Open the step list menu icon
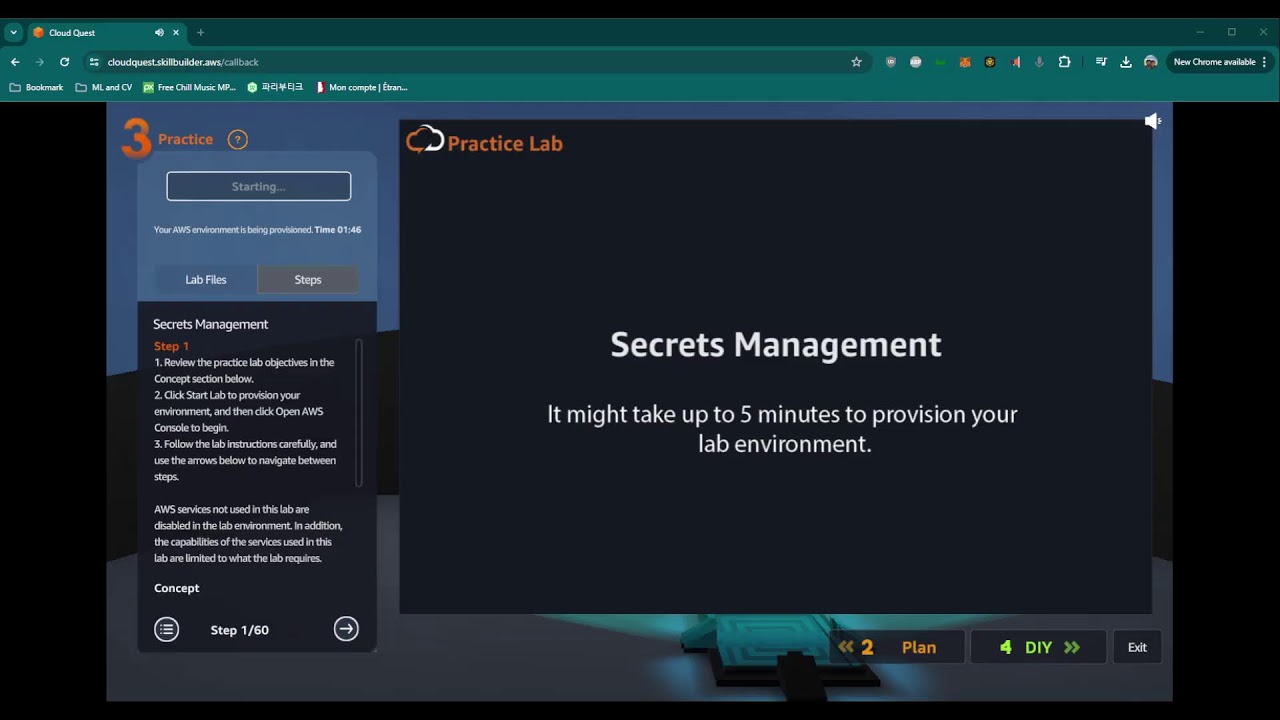 pyautogui.click(x=166, y=629)
